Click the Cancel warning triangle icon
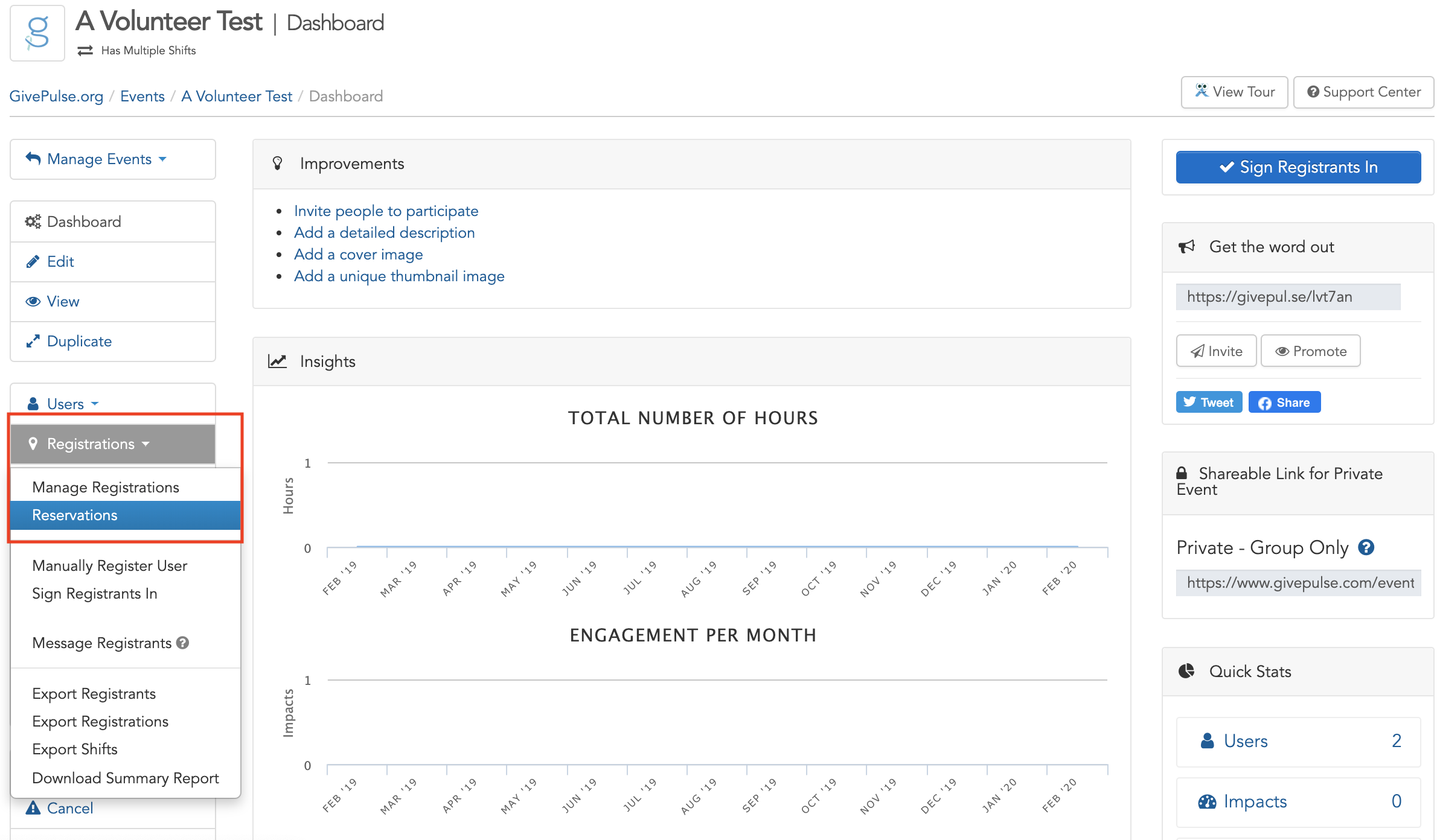 click(33, 808)
